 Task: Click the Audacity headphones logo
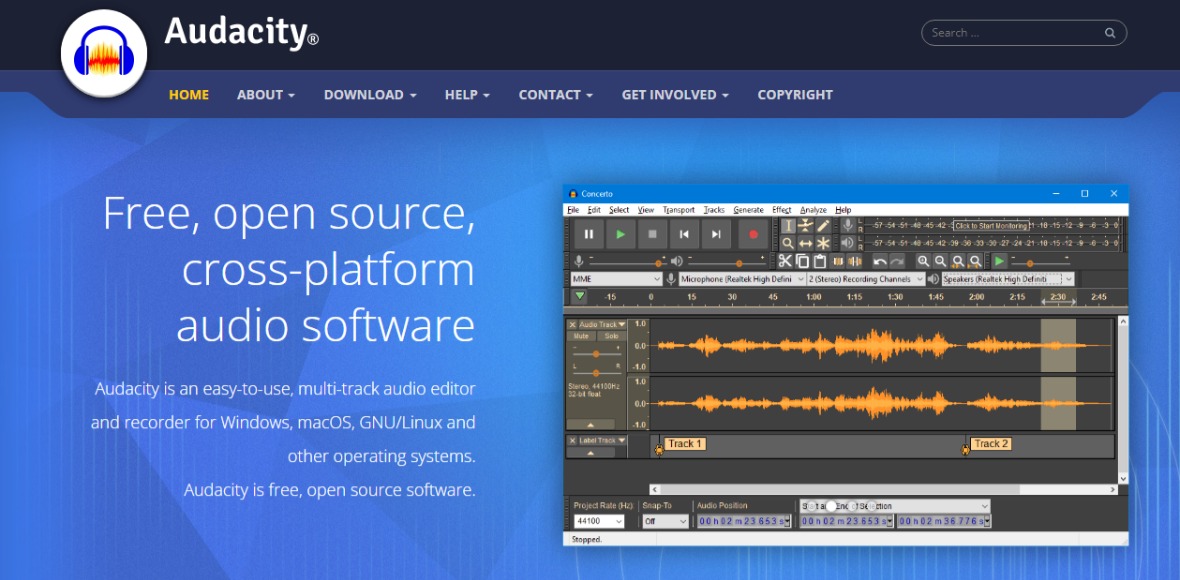click(104, 53)
